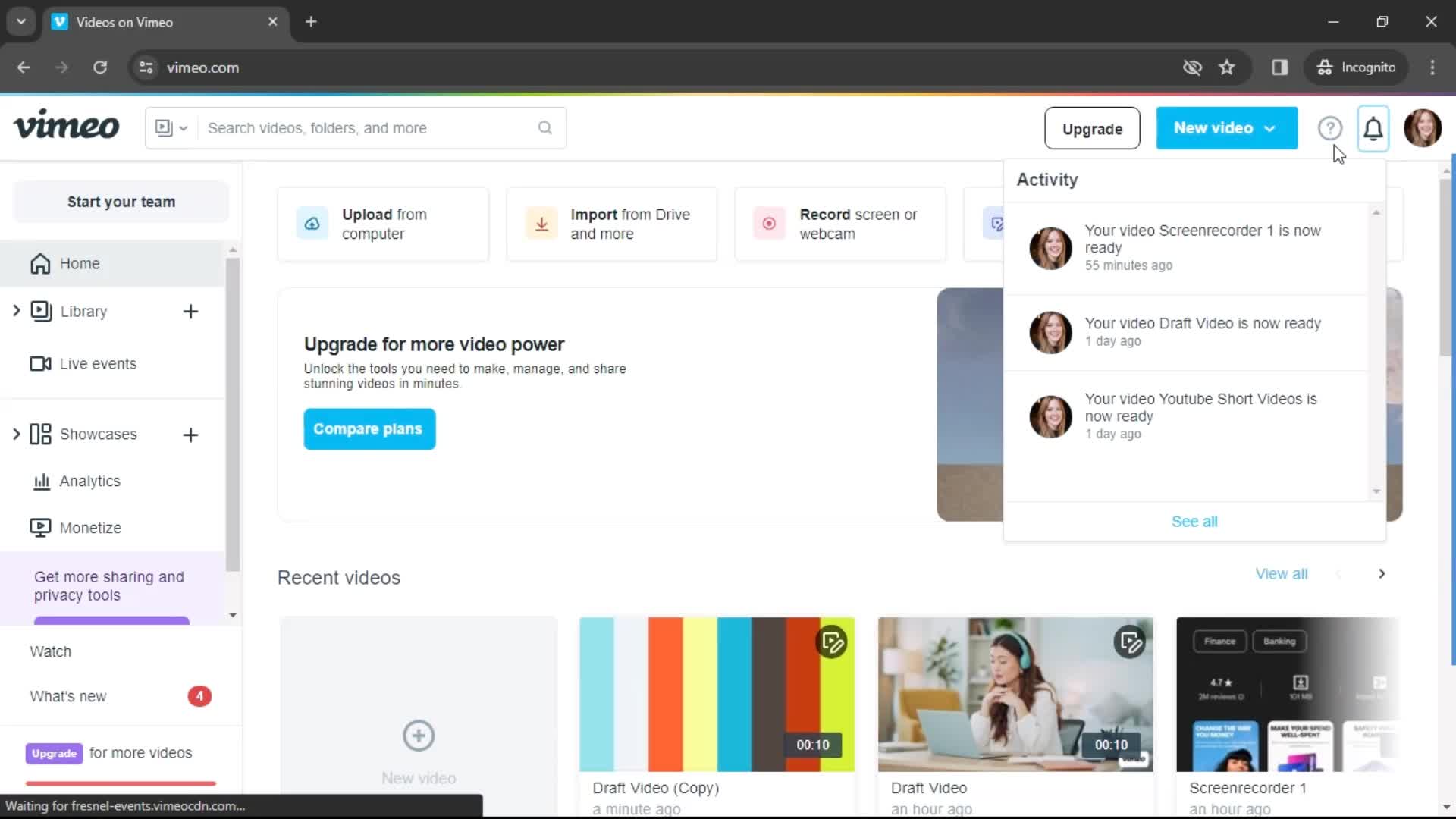Click the Activity panel scroll down arrow

(1376, 491)
